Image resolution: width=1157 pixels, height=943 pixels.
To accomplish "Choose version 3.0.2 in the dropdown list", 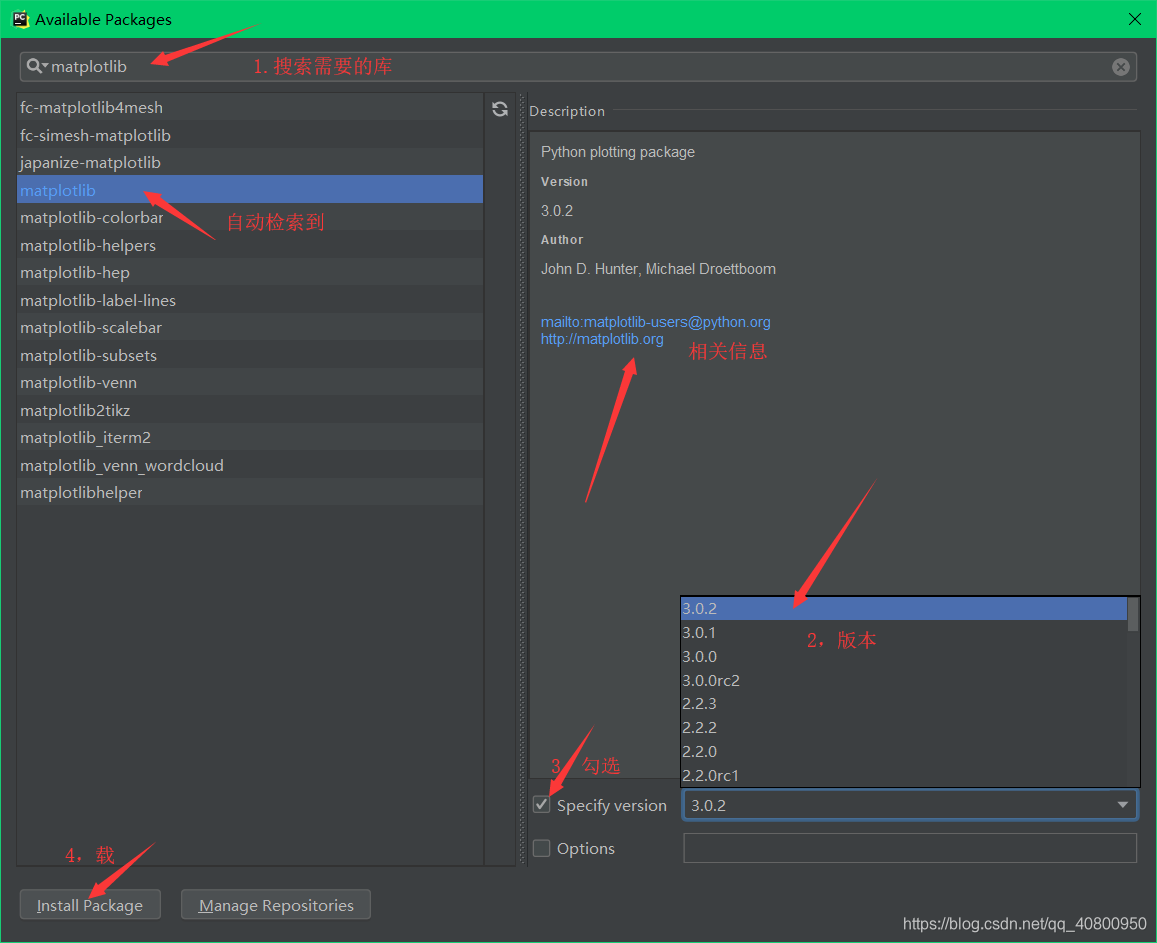I will [x=904, y=609].
